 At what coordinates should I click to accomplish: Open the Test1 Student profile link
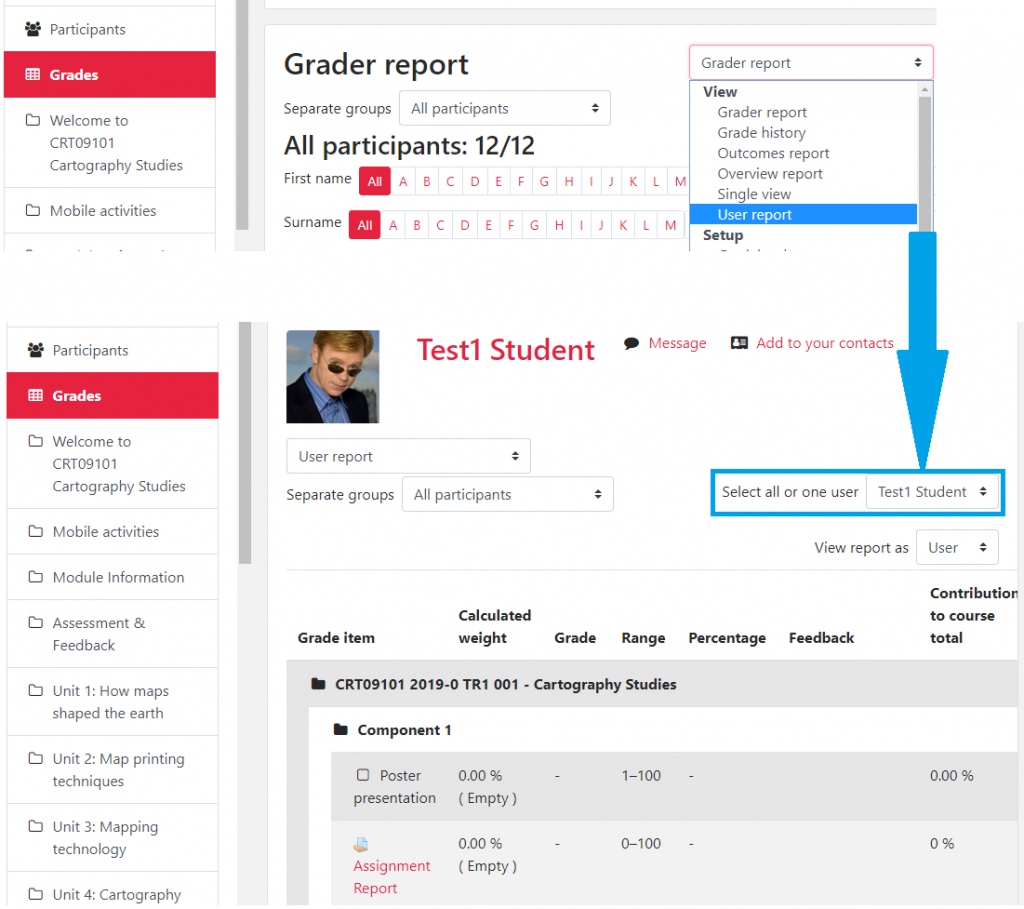coord(505,350)
